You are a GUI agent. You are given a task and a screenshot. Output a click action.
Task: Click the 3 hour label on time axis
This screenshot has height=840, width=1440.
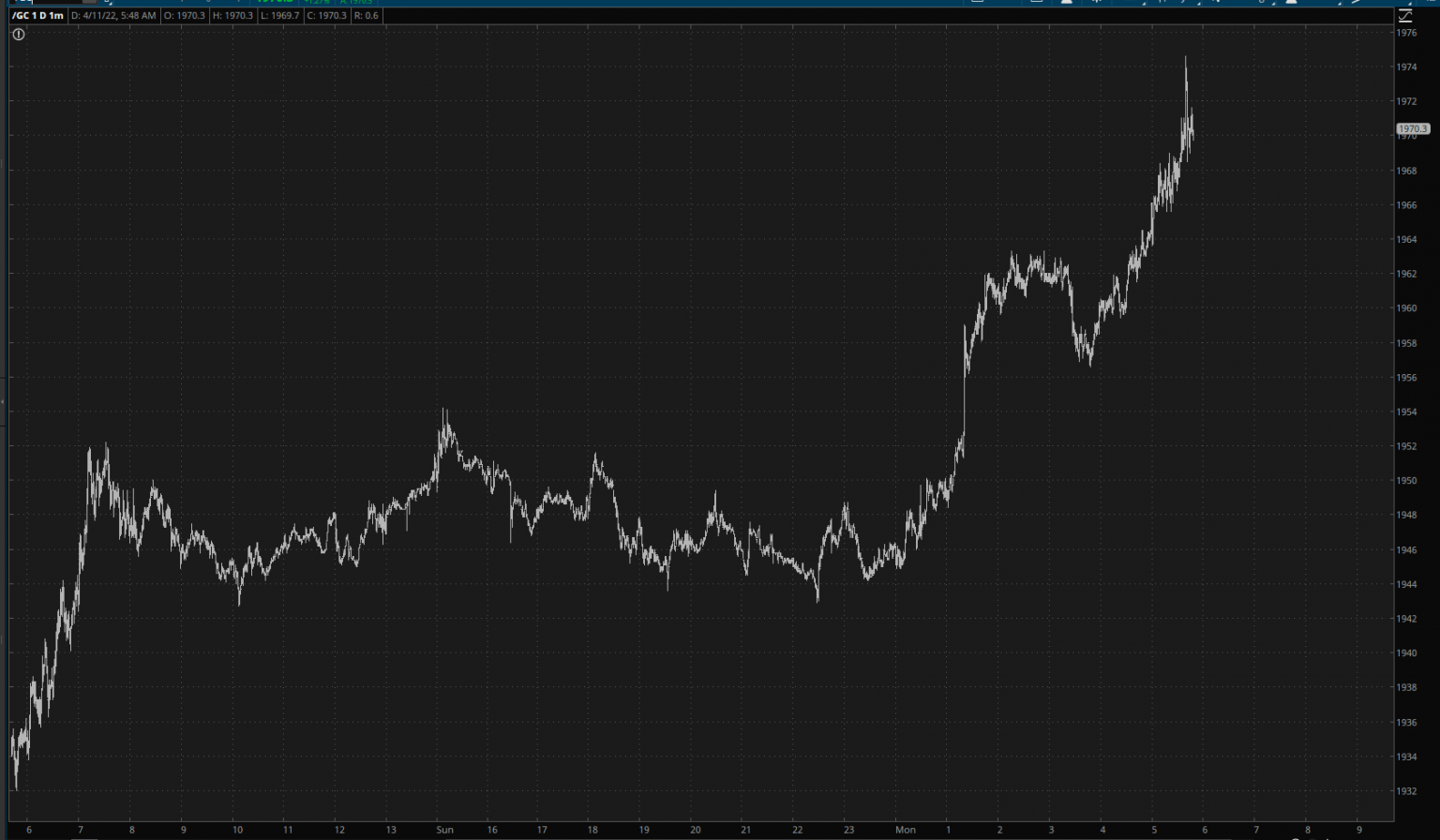point(1051,830)
